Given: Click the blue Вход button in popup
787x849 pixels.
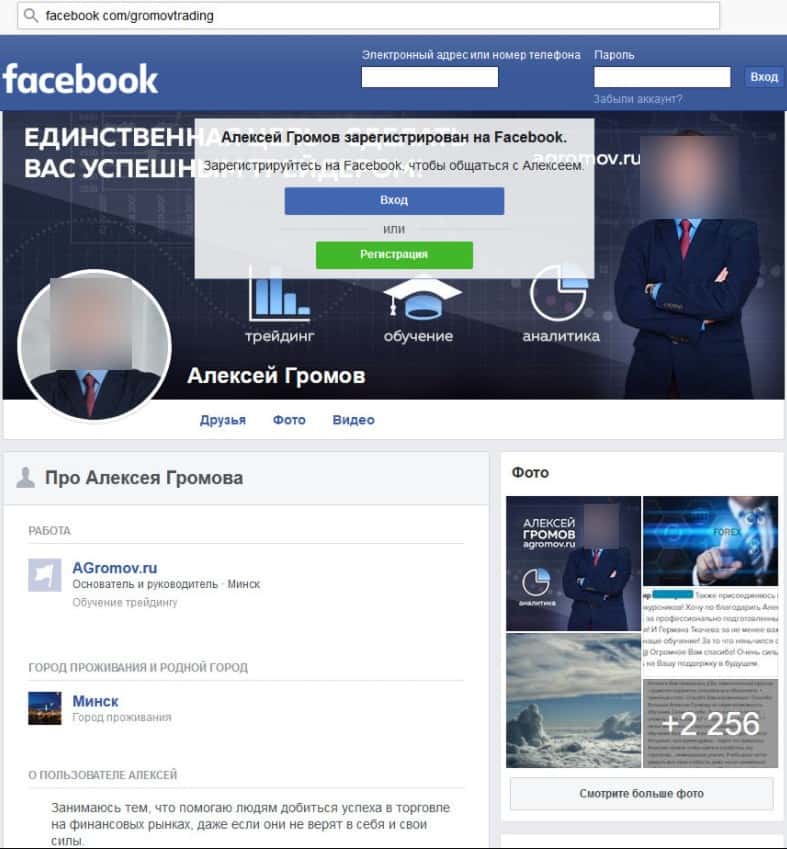Looking at the screenshot, I should 394,201.
